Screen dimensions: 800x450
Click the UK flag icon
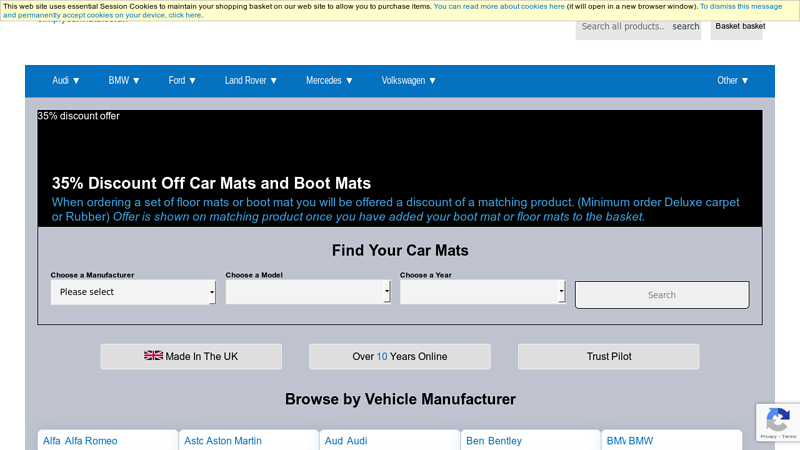pos(153,355)
